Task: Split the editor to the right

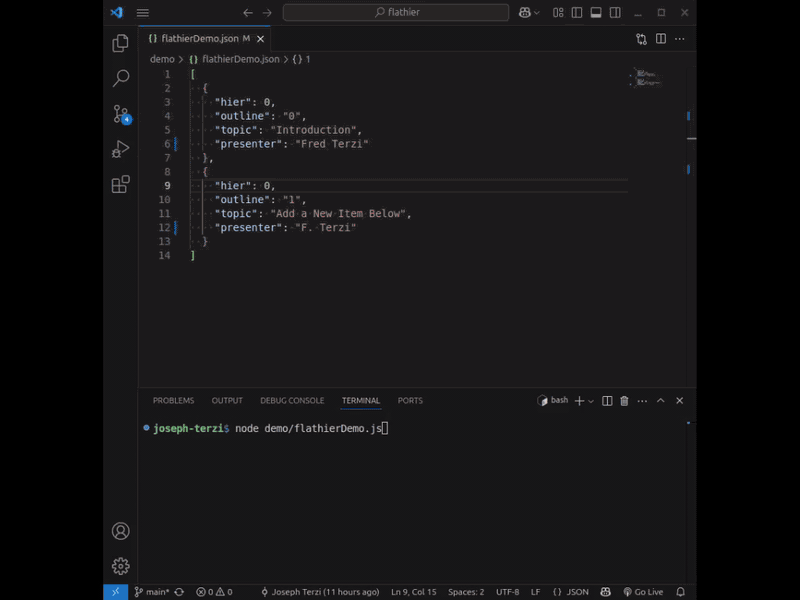Action: tap(661, 39)
